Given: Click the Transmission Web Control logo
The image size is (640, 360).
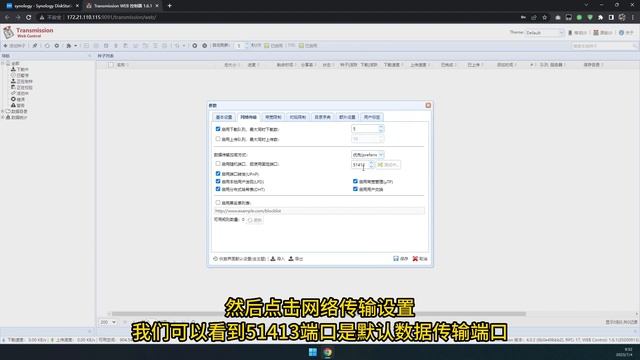Looking at the screenshot, I should (28, 32).
